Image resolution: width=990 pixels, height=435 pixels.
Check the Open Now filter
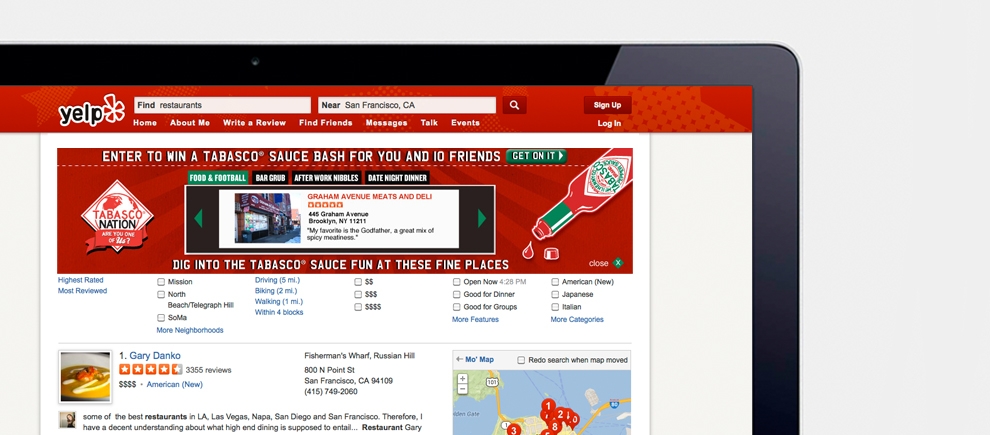click(456, 282)
